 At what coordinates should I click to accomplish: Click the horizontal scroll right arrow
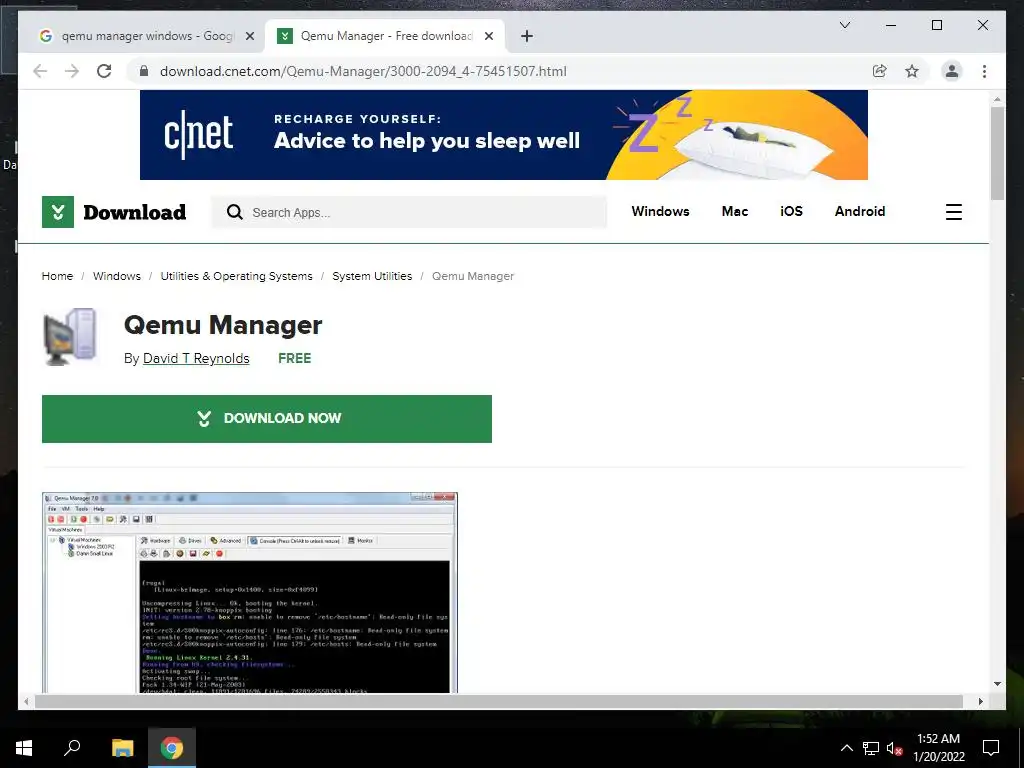pyautogui.click(x=980, y=701)
